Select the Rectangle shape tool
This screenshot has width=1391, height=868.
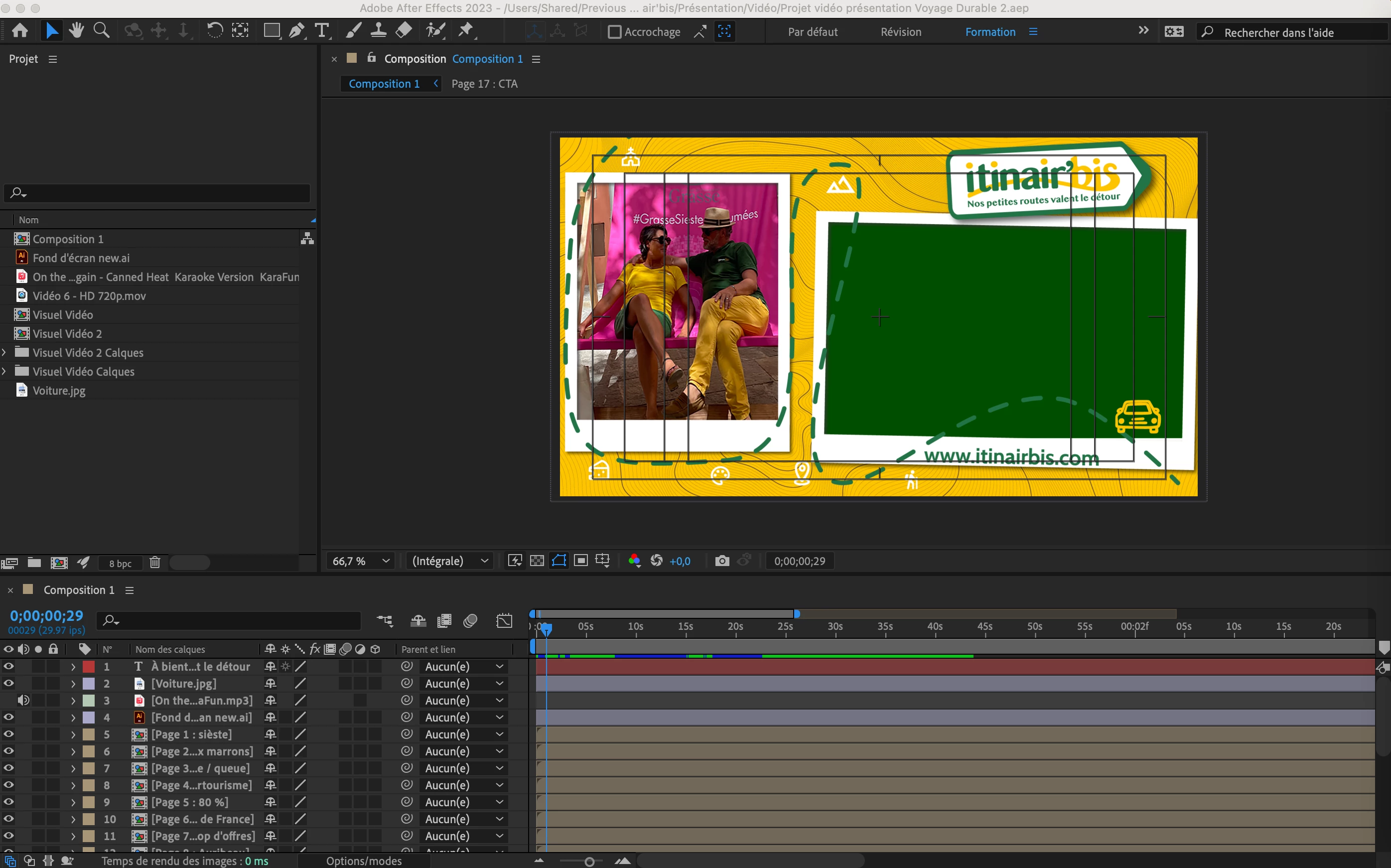click(271, 30)
